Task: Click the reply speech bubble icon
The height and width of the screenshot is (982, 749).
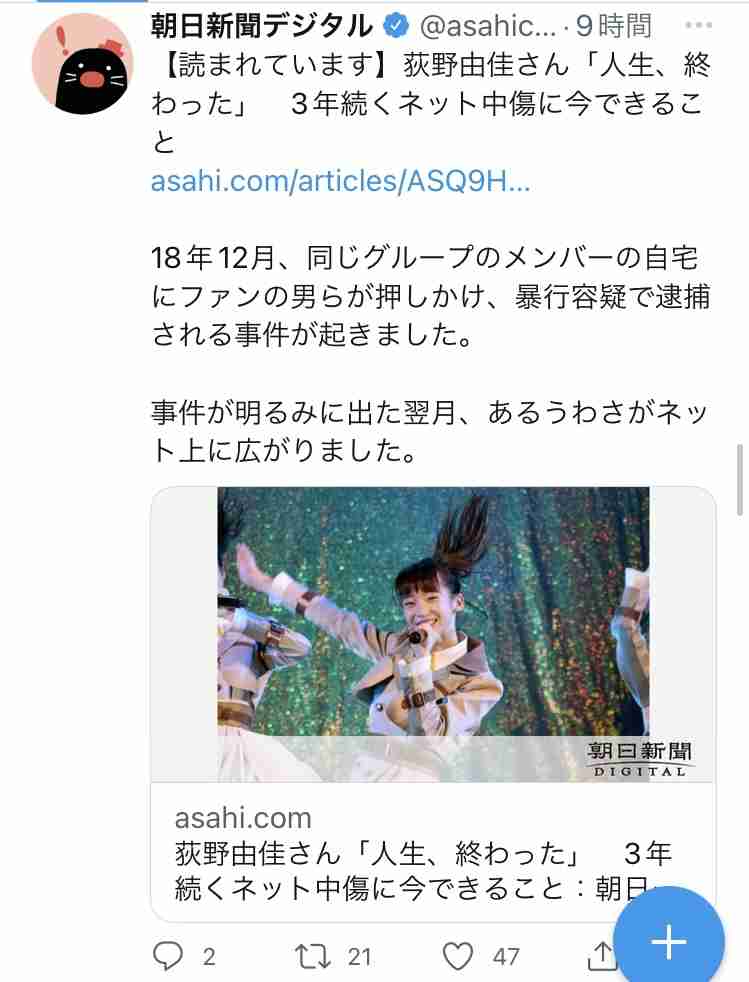Action: 168,956
